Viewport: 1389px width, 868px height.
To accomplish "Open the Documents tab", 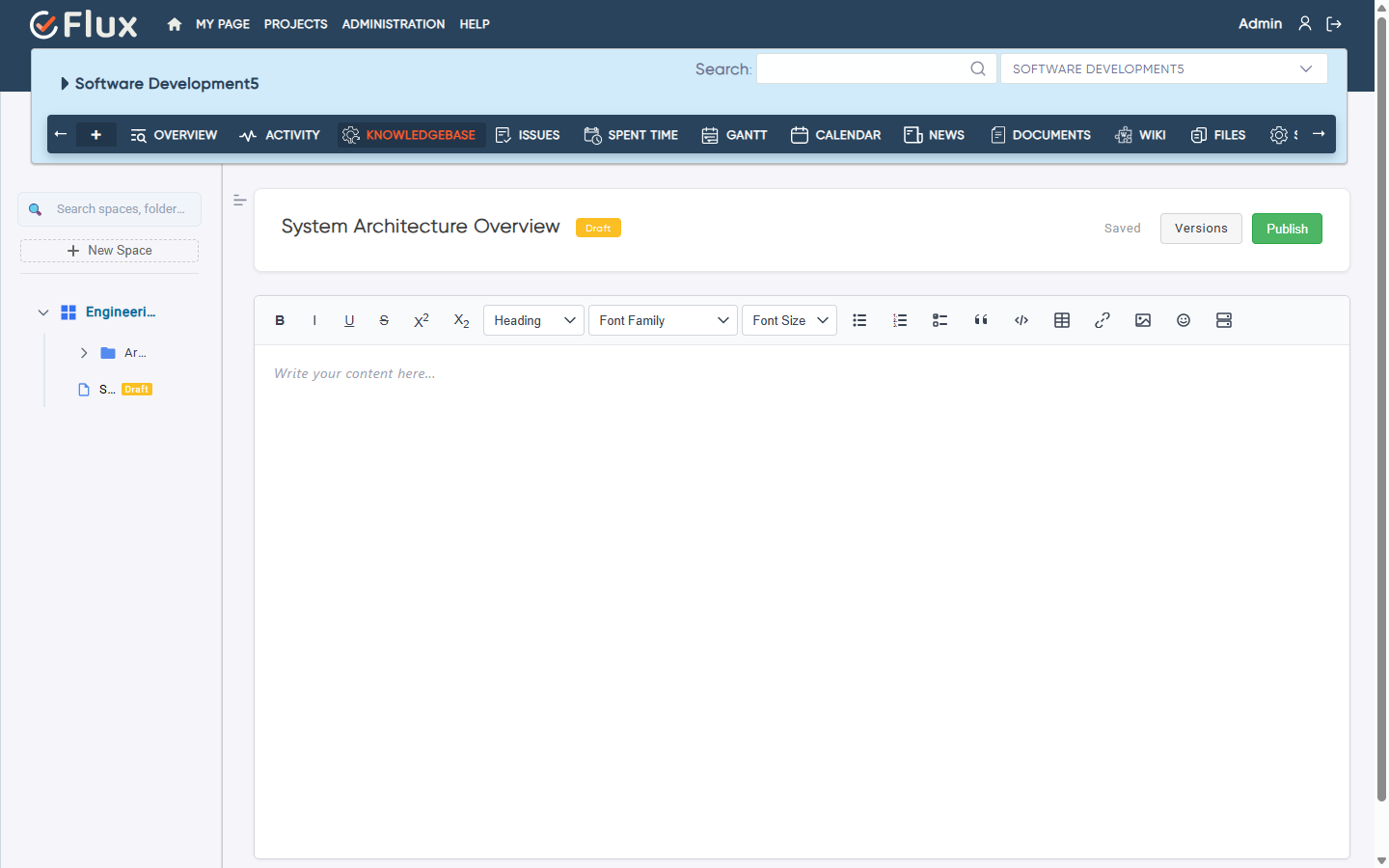I will coord(1041,135).
